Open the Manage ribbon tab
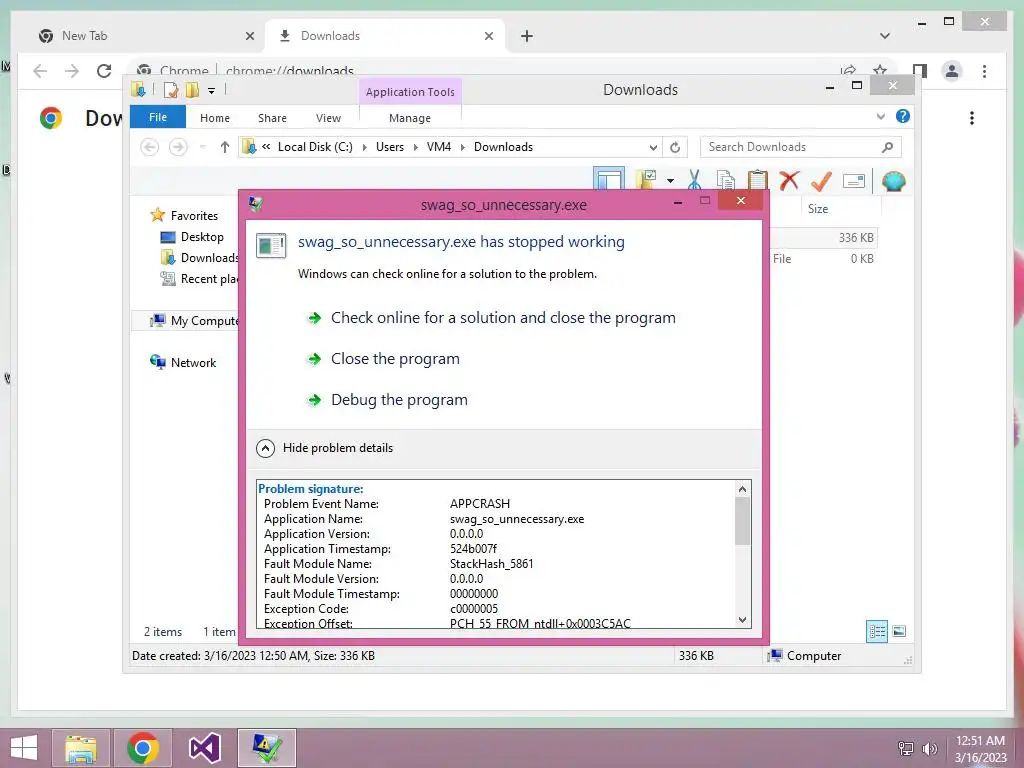Image resolution: width=1024 pixels, height=768 pixels. [409, 118]
